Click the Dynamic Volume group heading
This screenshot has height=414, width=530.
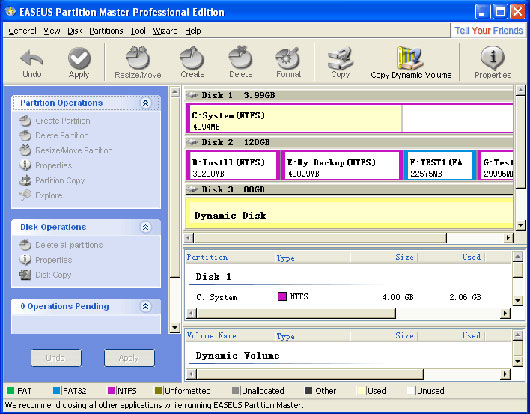coord(237,356)
